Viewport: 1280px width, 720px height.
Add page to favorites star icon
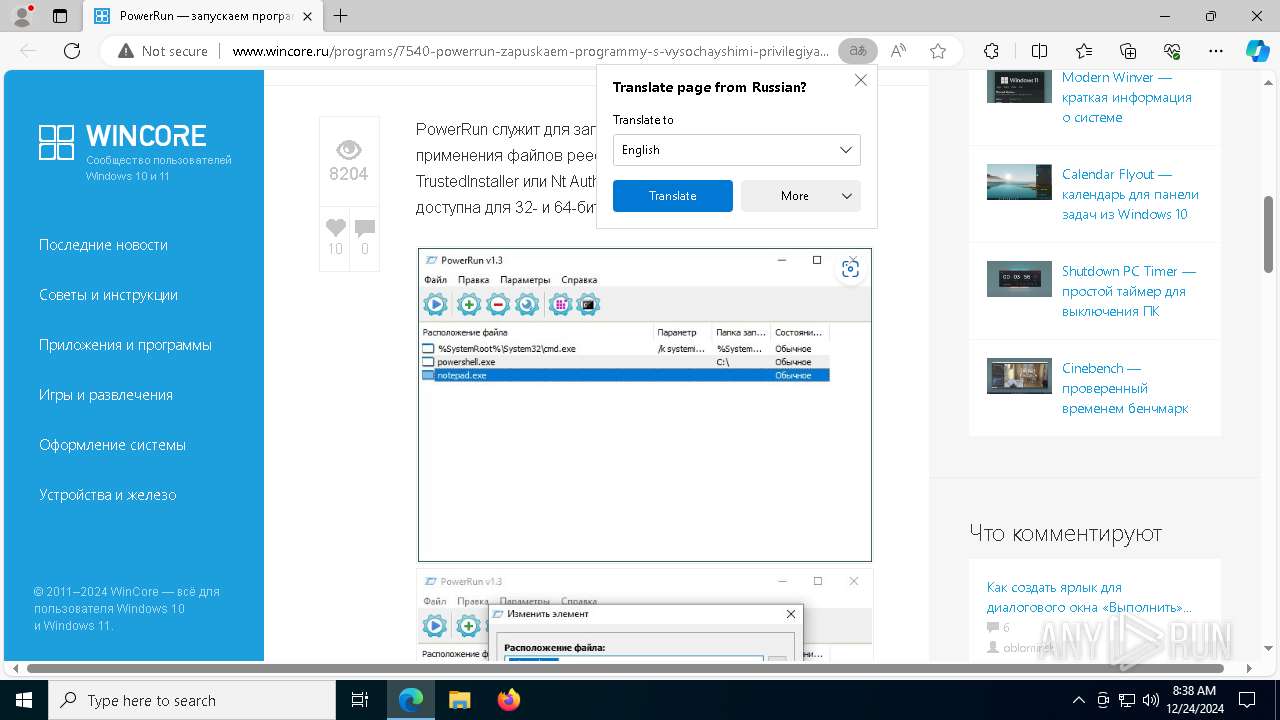click(937, 51)
